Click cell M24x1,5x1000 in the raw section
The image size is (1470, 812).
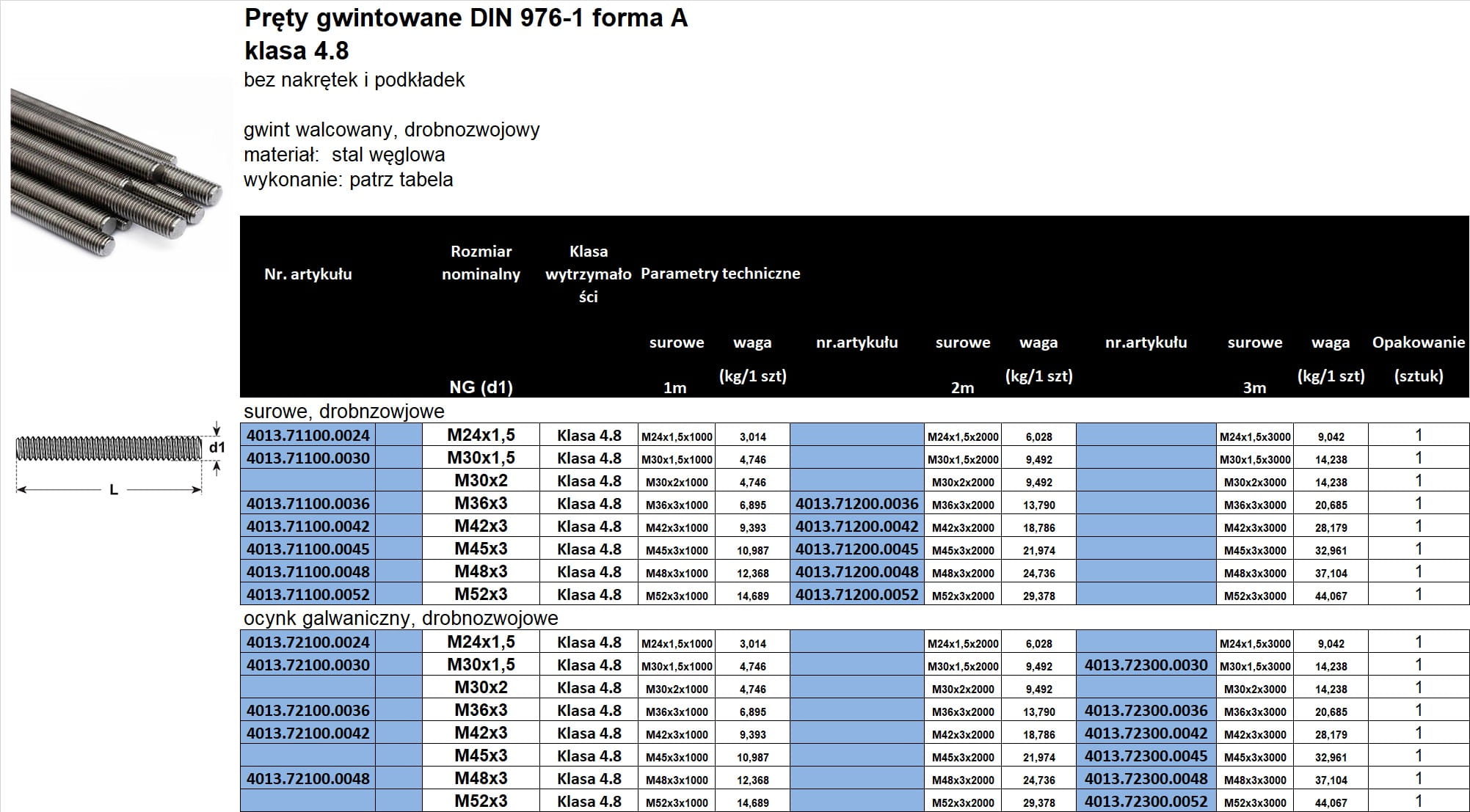pos(677,436)
